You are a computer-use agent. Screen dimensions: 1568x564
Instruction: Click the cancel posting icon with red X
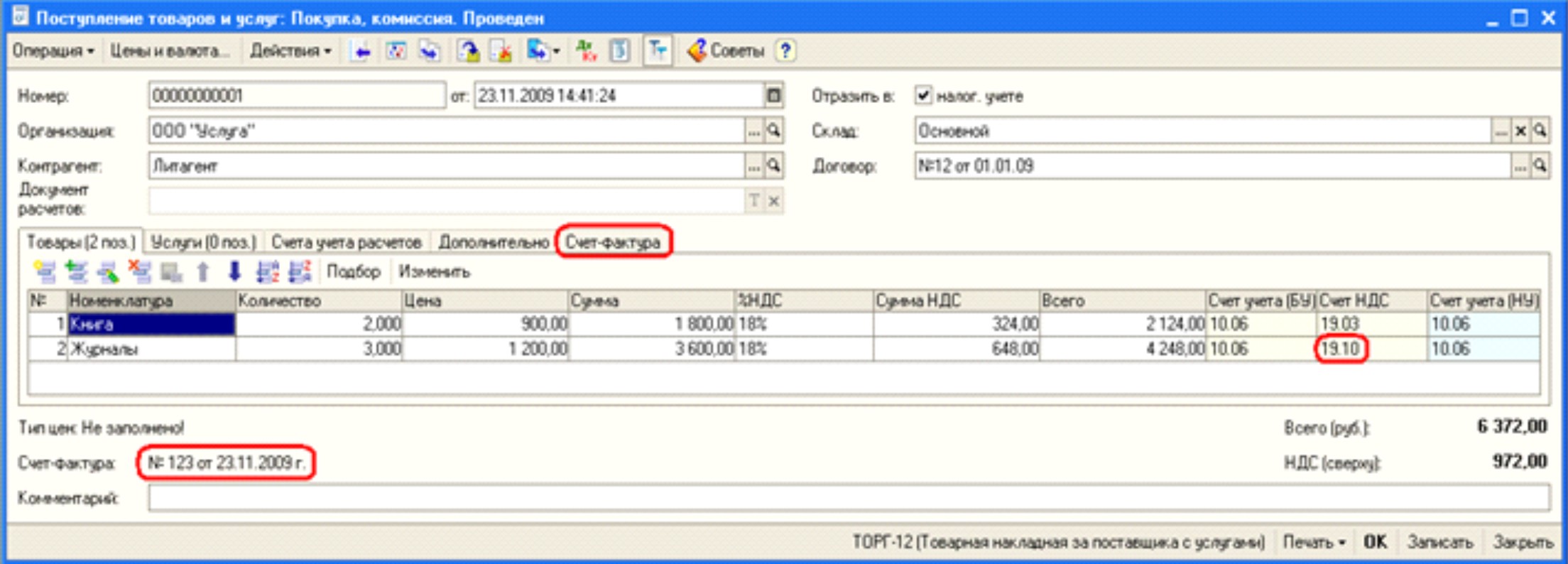point(502,51)
